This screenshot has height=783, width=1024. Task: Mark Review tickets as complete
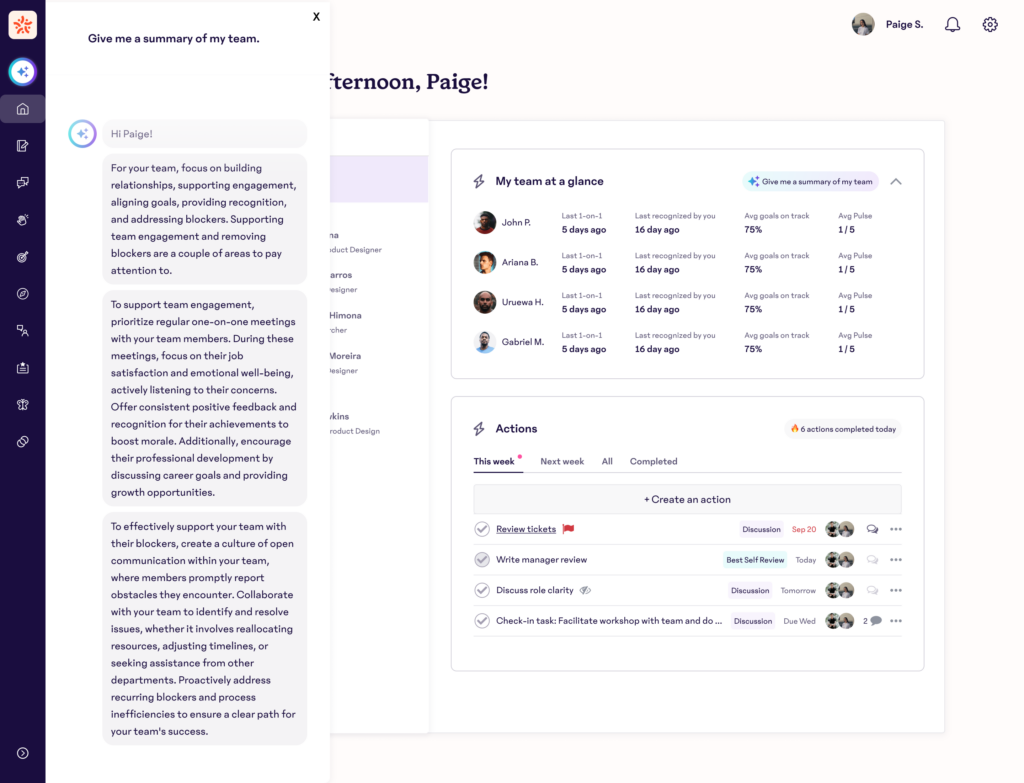tap(482, 529)
